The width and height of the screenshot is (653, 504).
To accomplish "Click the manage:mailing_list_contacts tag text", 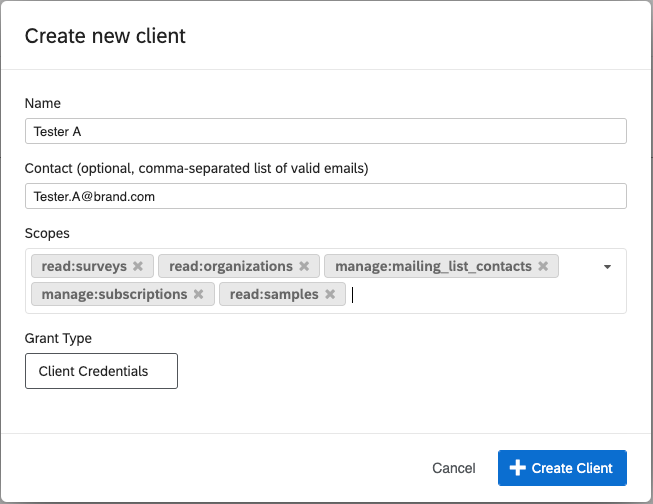I will 431,266.
